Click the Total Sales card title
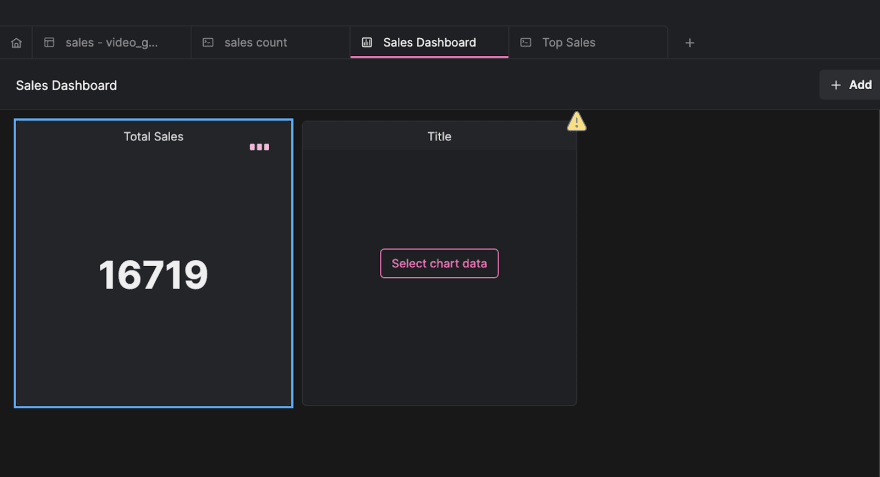 click(153, 136)
